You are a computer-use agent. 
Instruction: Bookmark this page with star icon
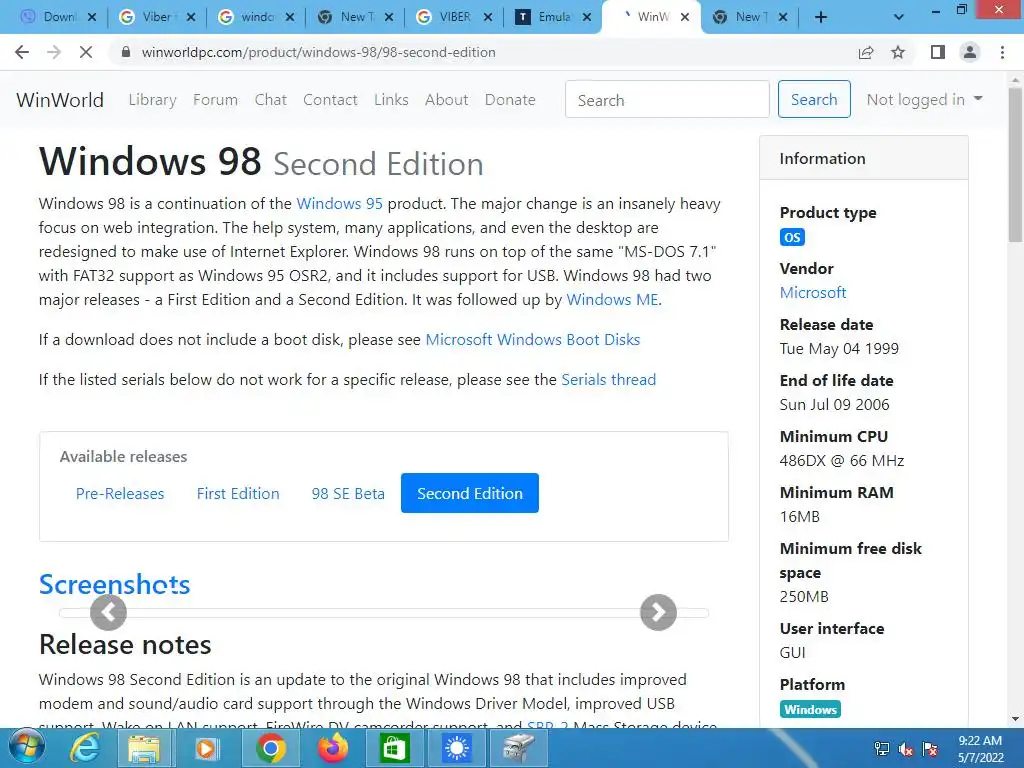pos(898,52)
